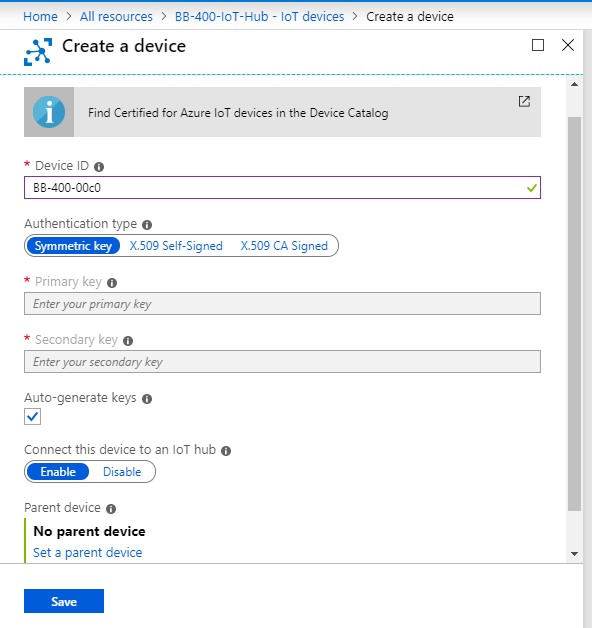Open All resources breadcrumb
592x628 pixels.
pos(116,16)
